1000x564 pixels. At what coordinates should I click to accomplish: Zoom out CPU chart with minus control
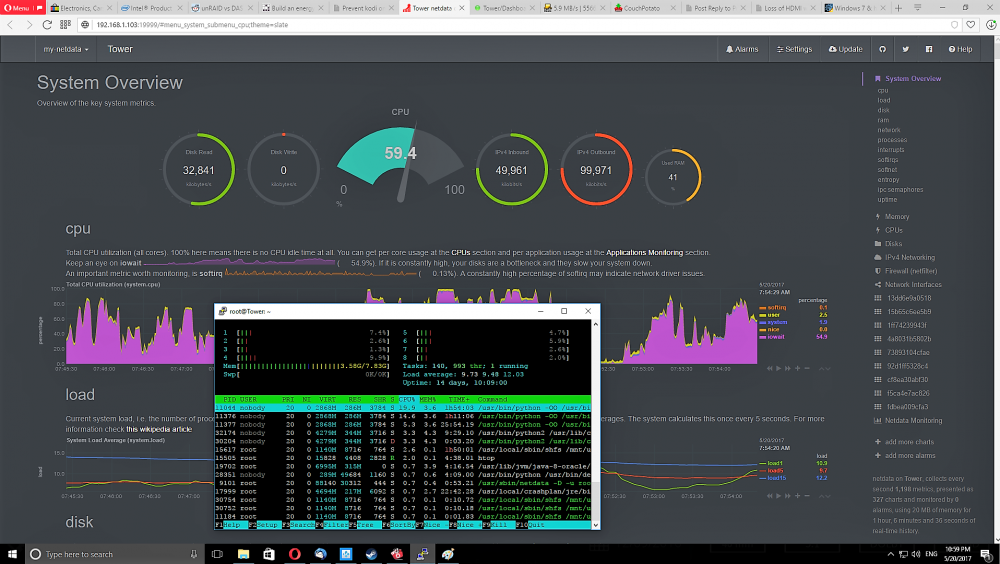pyautogui.click(x=807, y=369)
